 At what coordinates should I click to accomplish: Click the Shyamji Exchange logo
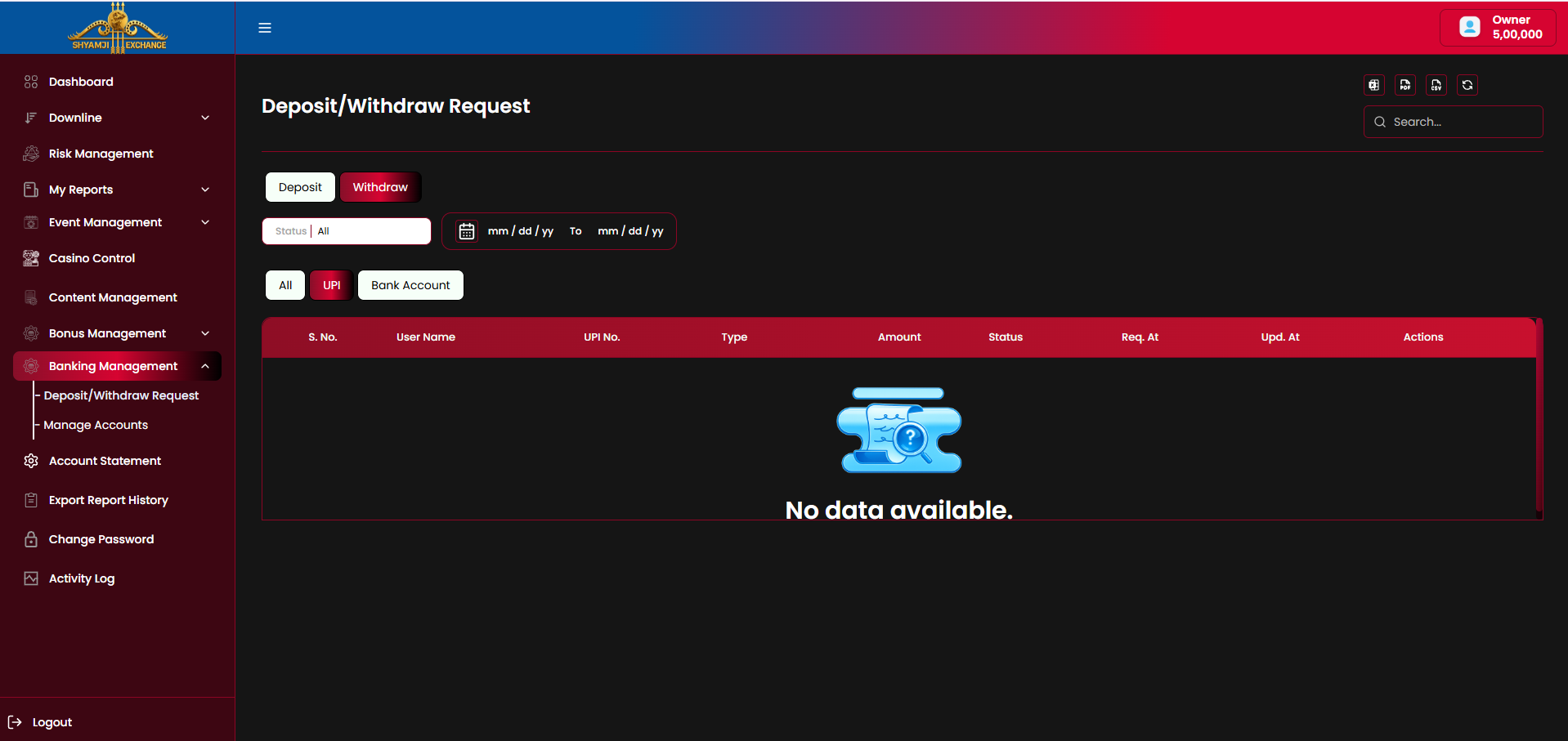click(x=119, y=28)
